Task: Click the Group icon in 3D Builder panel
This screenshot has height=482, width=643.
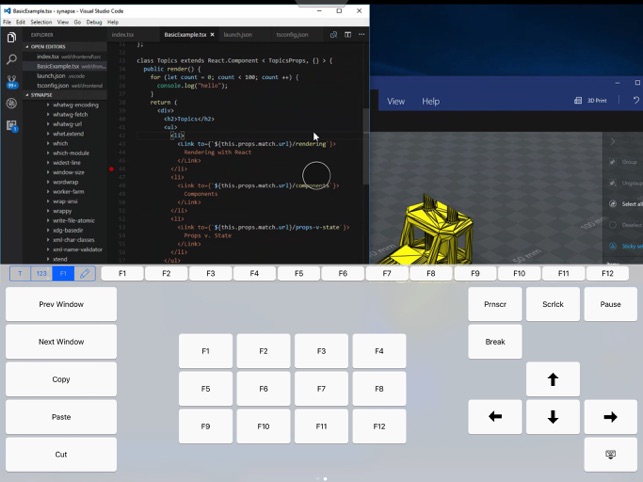Action: 613,162
